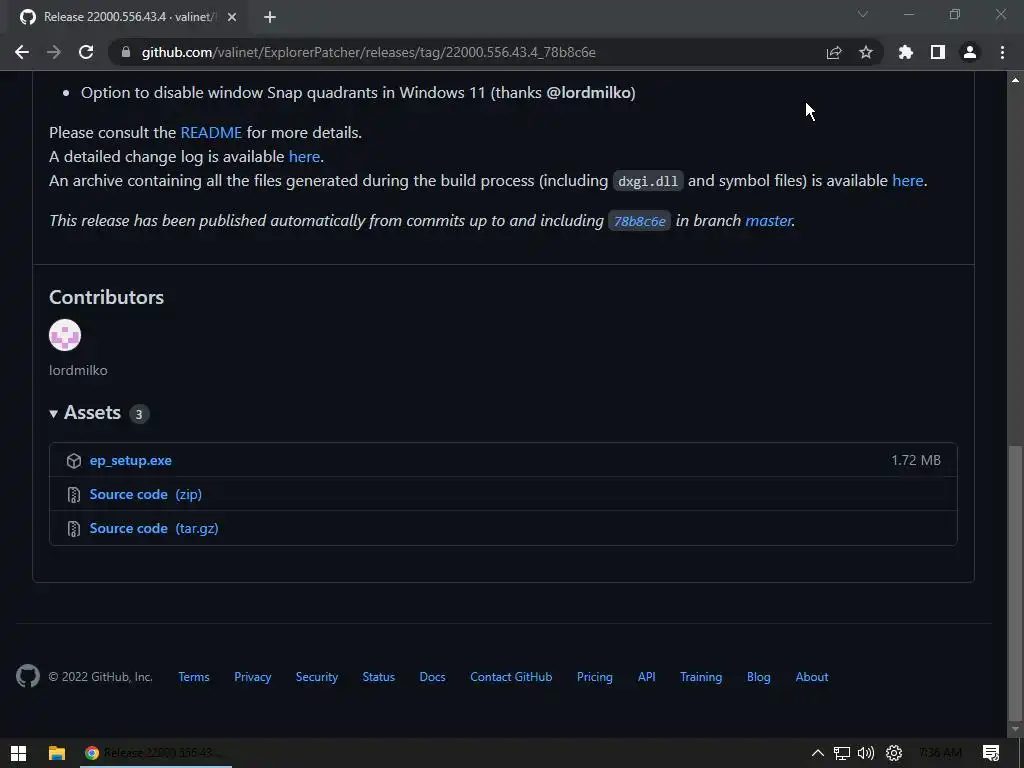This screenshot has height=768, width=1024.
Task: Click the GitHub footer logo
Action: click(x=28, y=677)
